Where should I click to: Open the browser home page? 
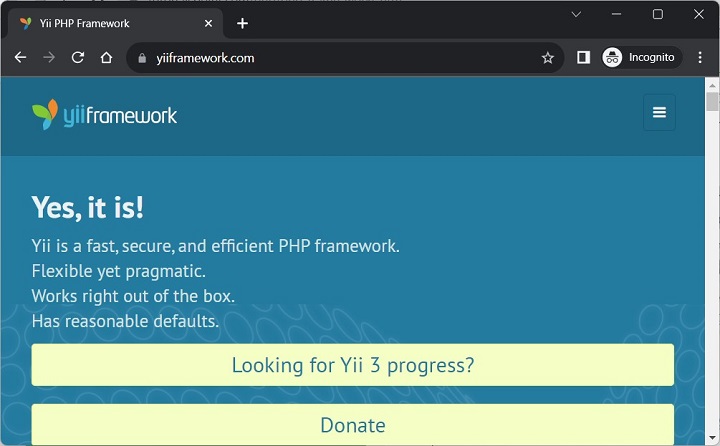coord(106,58)
